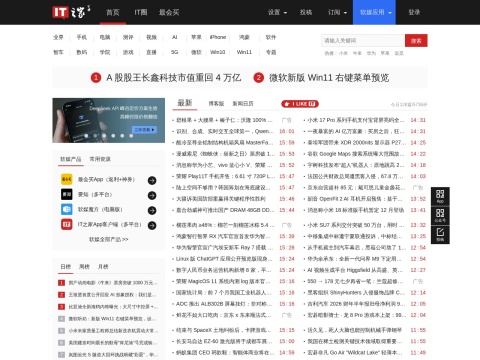Screen dimensions: 480x360
Task: Open the ShinyHunters hacker news article
Action: tap(355, 293)
